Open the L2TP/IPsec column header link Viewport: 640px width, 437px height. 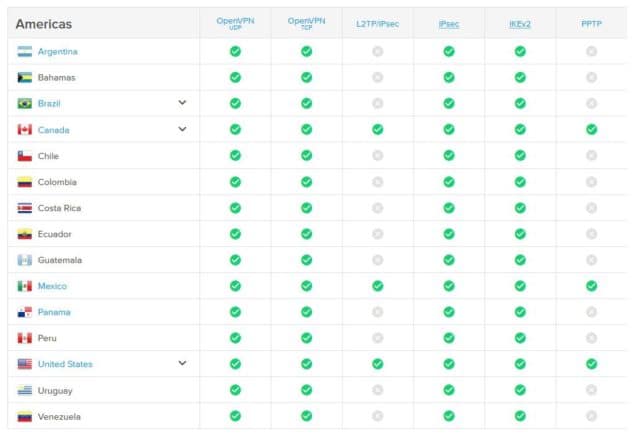(378, 24)
